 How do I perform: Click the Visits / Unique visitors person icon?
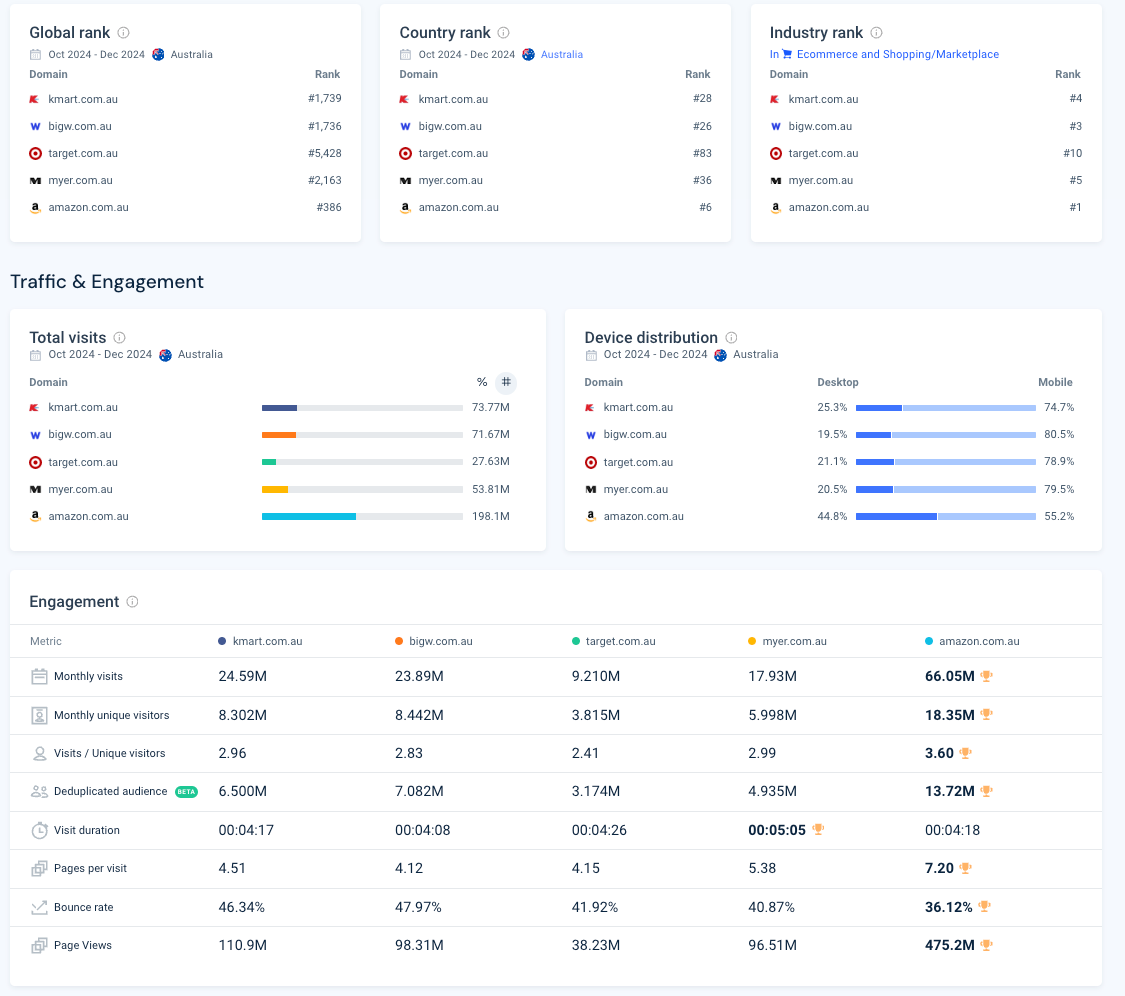[x=39, y=753]
